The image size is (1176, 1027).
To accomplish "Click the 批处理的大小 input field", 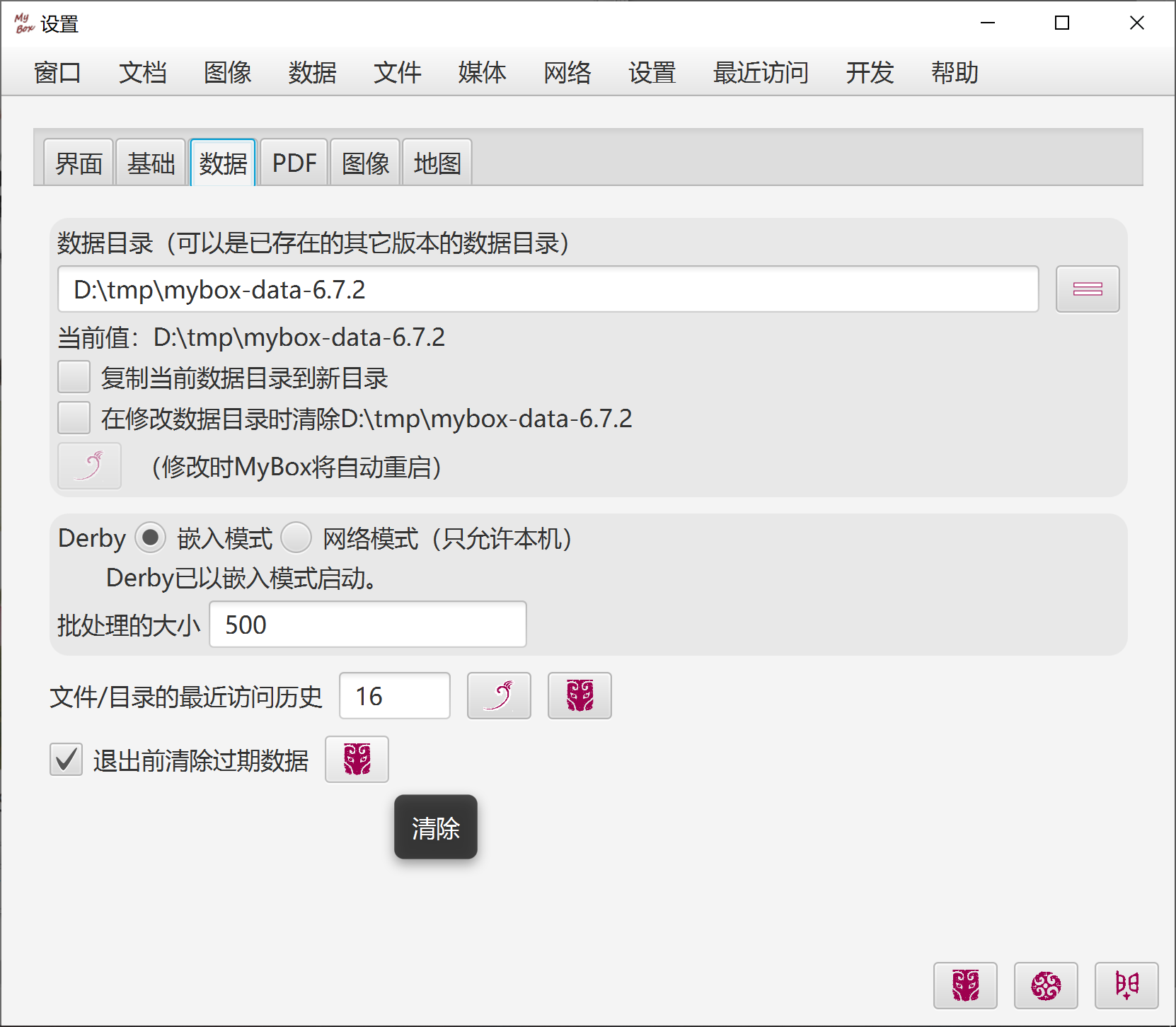I will [x=368, y=625].
